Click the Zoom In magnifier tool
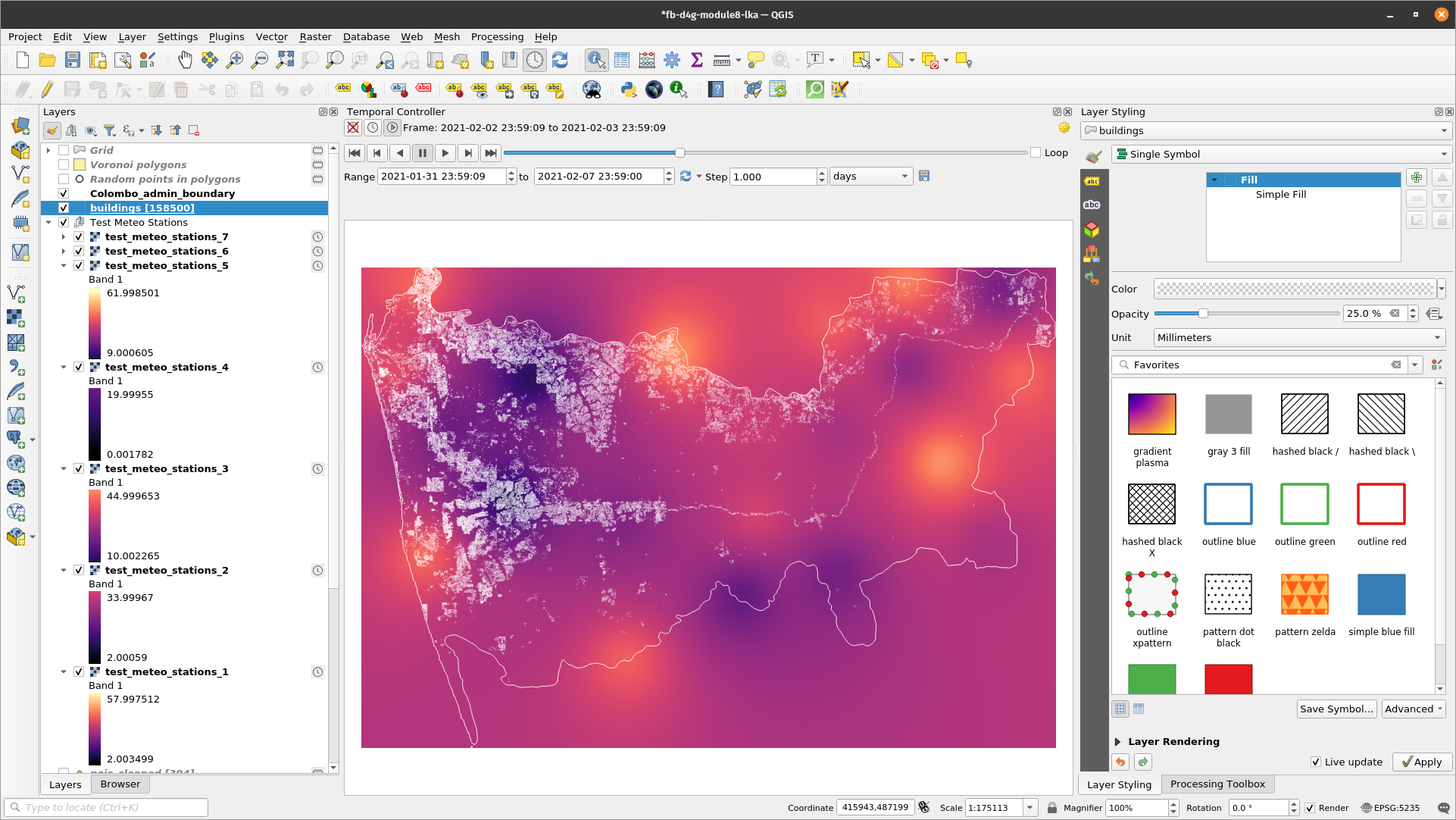 [x=235, y=61]
